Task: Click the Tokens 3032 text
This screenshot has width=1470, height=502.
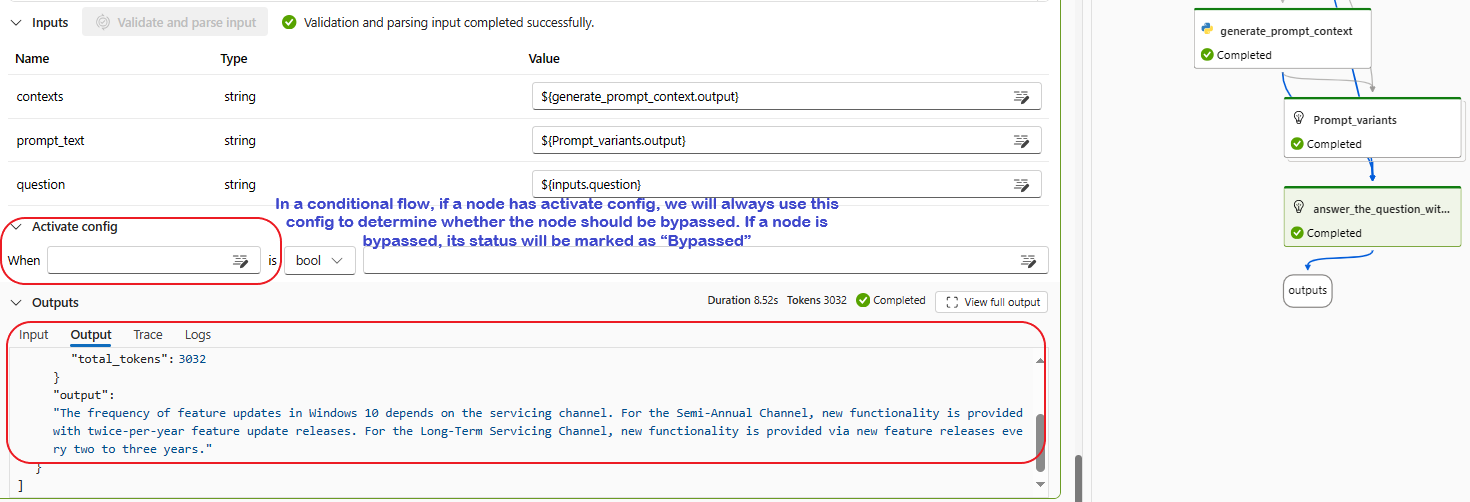Action: point(817,301)
